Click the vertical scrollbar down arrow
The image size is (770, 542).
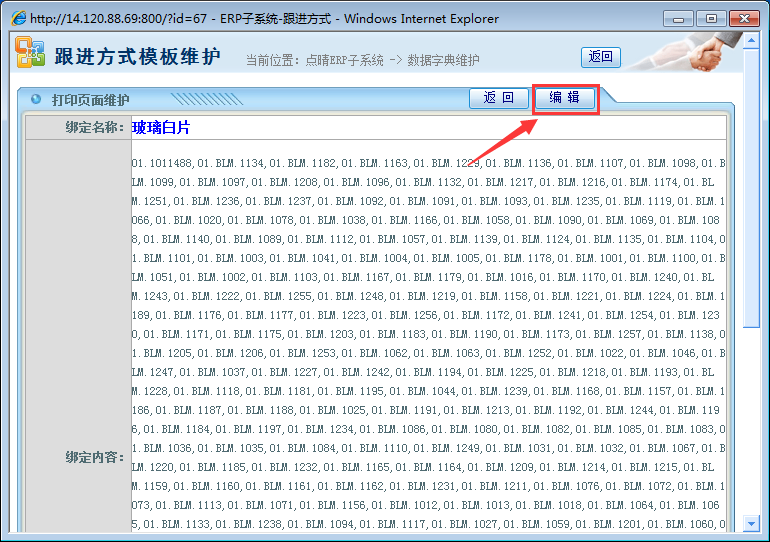[752, 522]
